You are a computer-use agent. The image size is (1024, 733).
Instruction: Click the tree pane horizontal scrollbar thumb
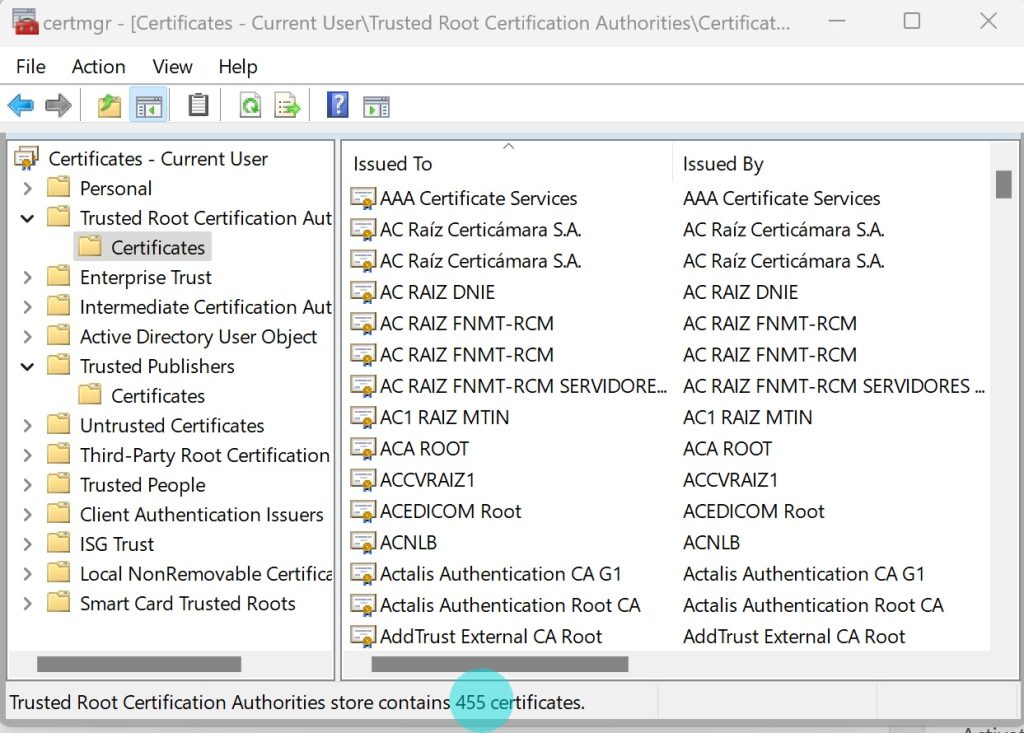pyautogui.click(x=139, y=664)
